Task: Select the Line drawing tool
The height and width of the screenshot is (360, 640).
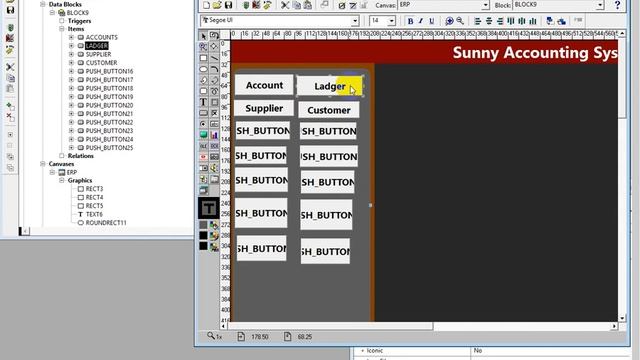Action: pos(214,58)
